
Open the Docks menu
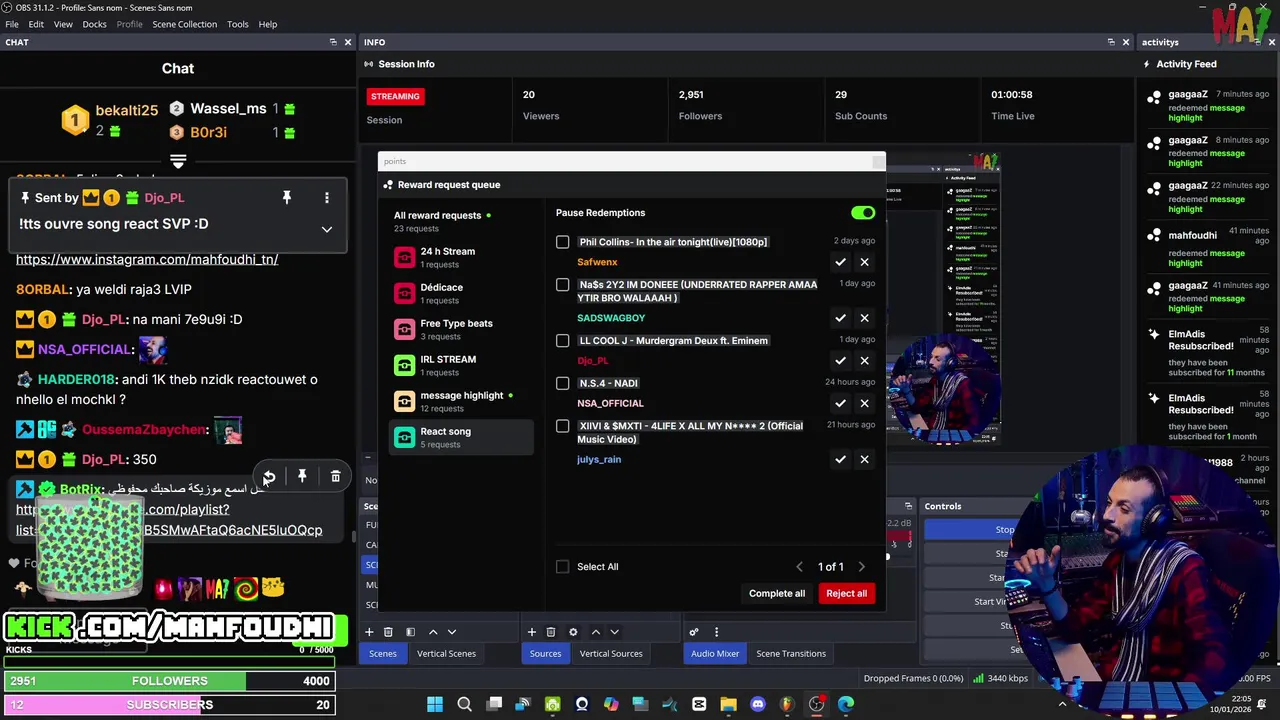[x=94, y=24]
